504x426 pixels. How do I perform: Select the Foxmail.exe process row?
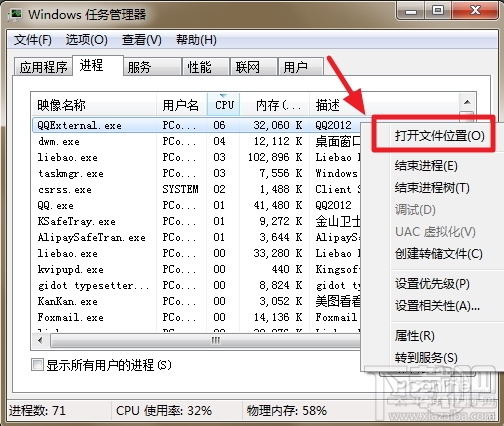(197, 317)
